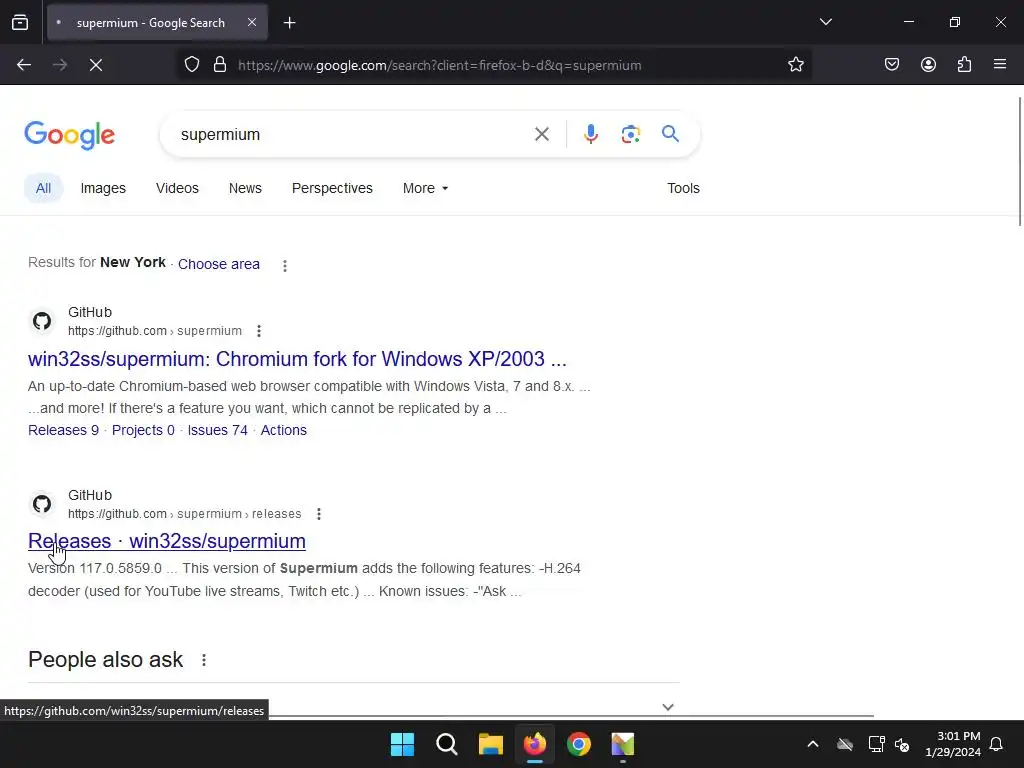
Task: Open Projects 0 sitelink
Action: click(x=143, y=430)
